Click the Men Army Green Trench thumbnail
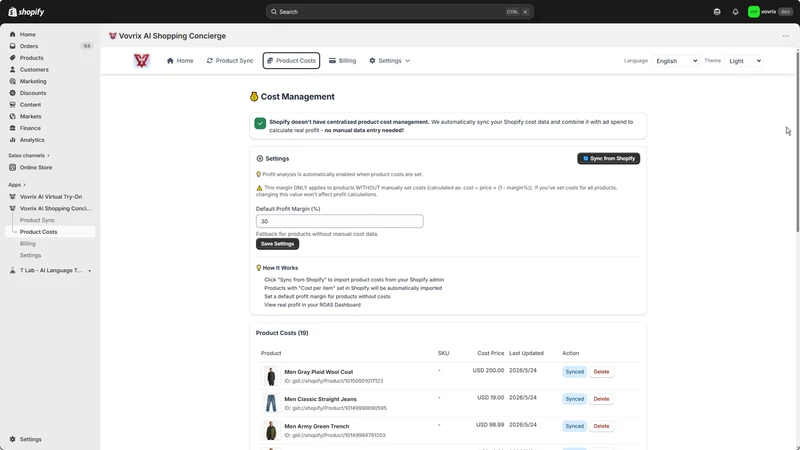Screen dimensions: 800x450 click(x=271, y=430)
